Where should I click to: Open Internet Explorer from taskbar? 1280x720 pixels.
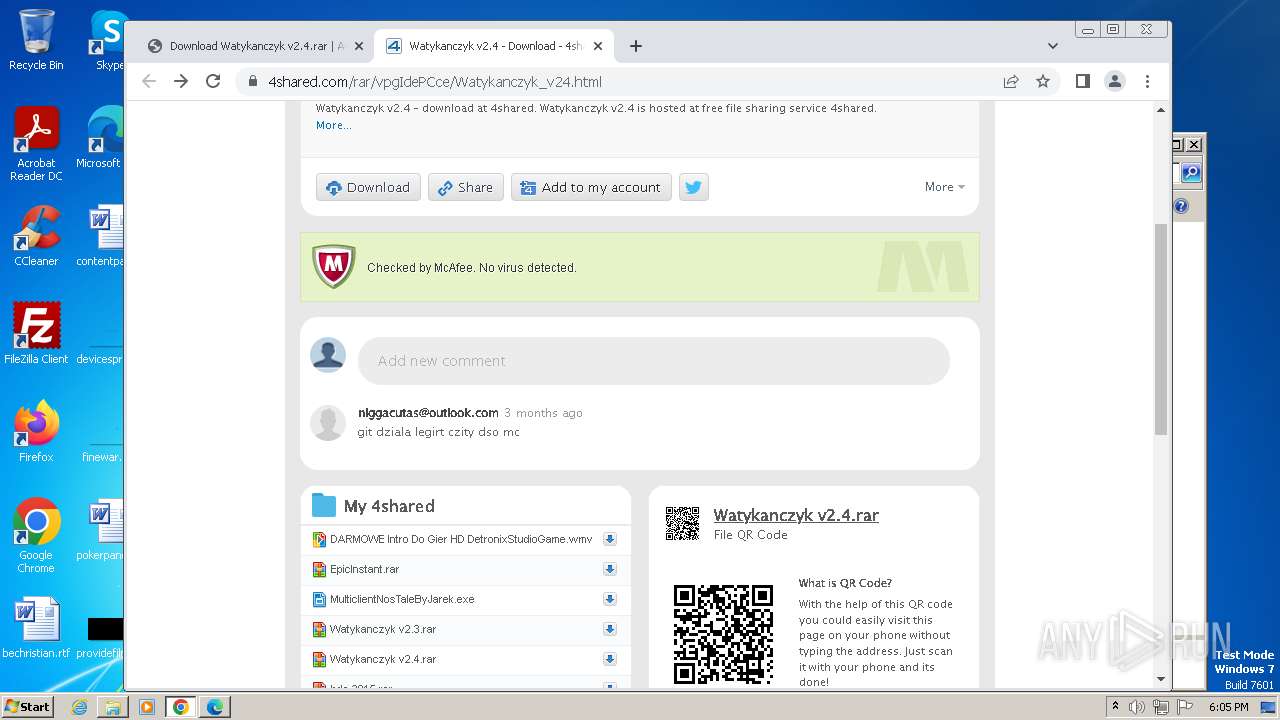[x=79, y=707]
